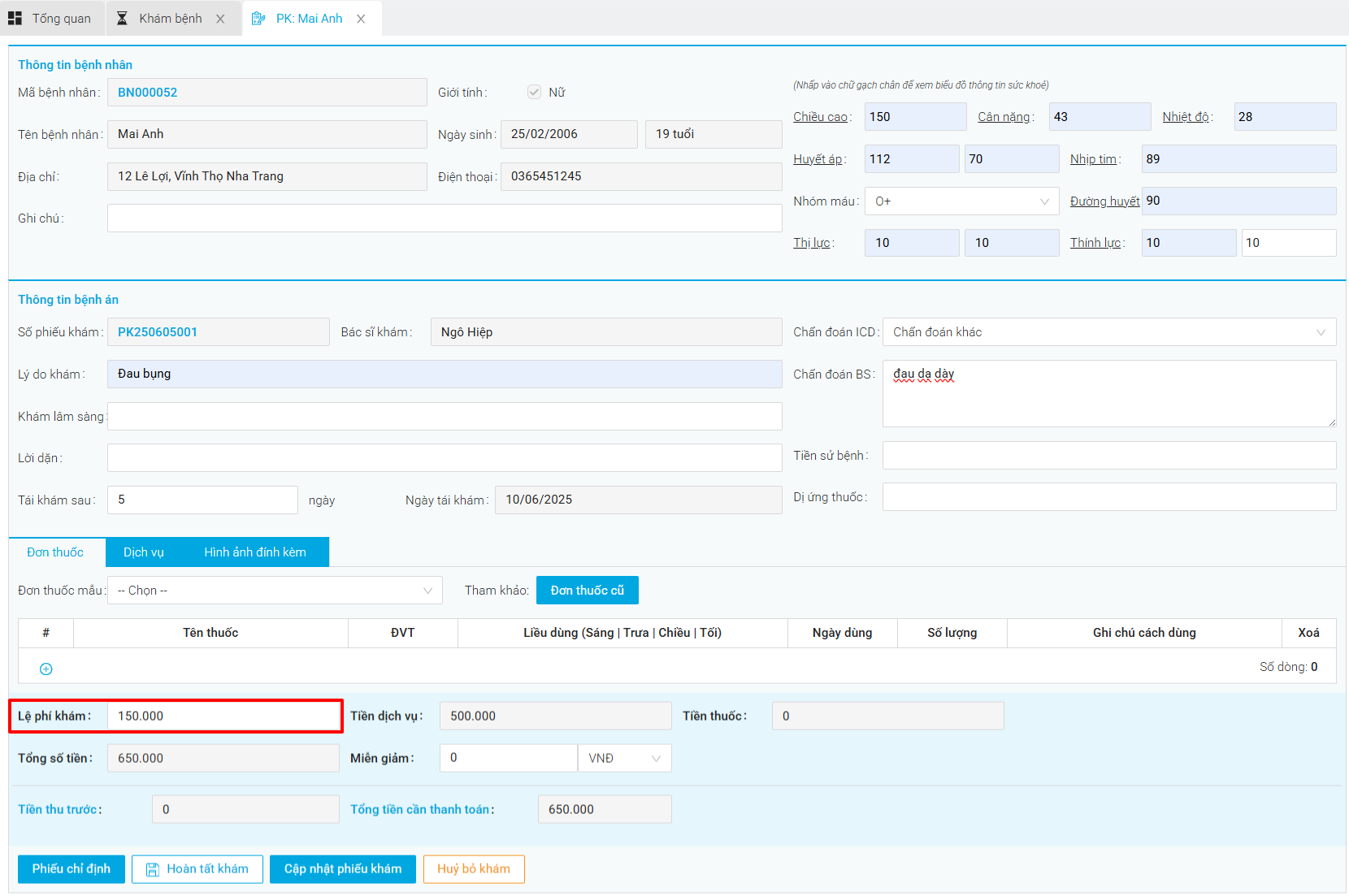Click the Cân nặng field showing 43

1100,117
